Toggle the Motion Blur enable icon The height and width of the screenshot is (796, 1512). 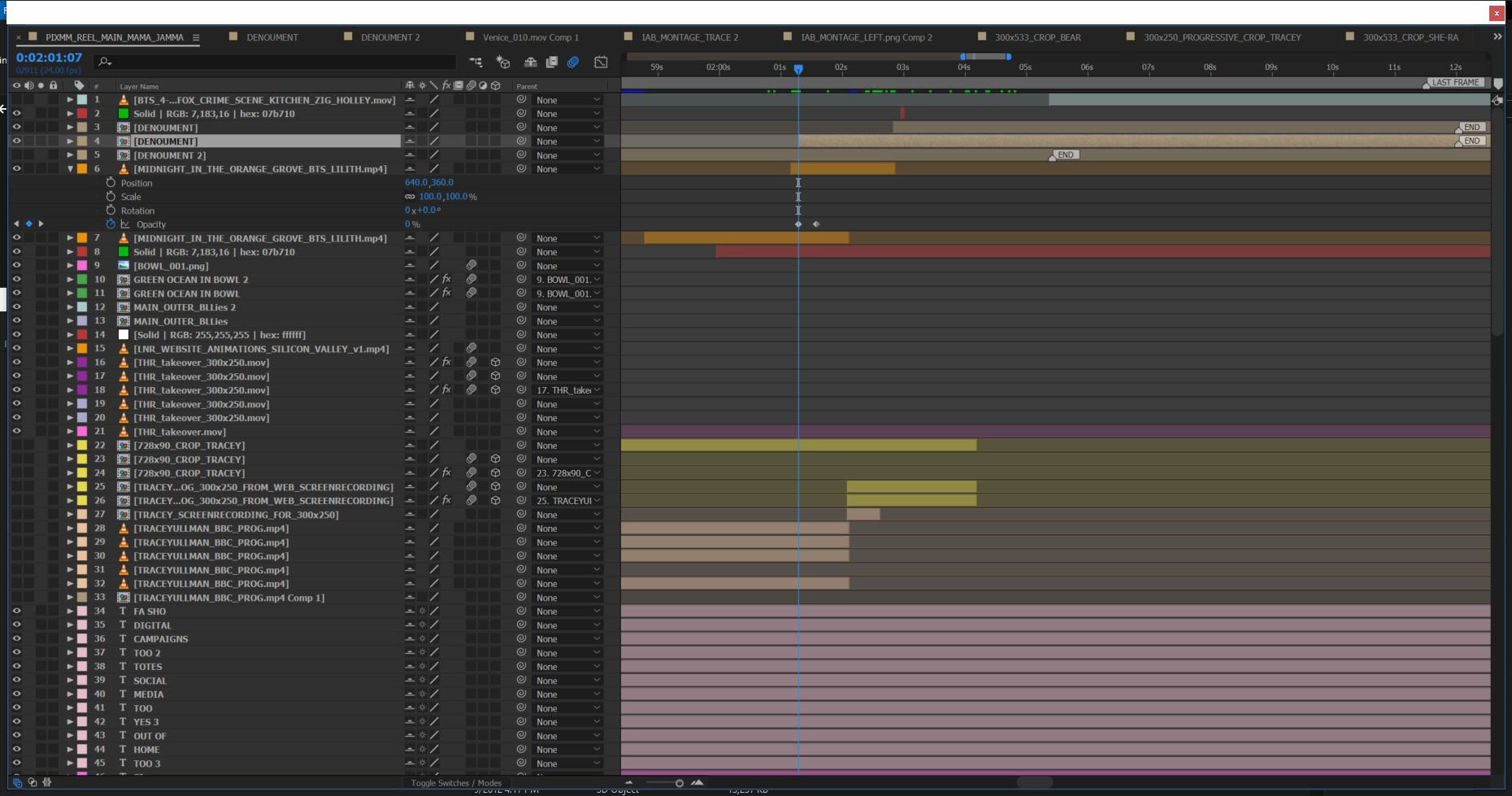click(x=573, y=62)
